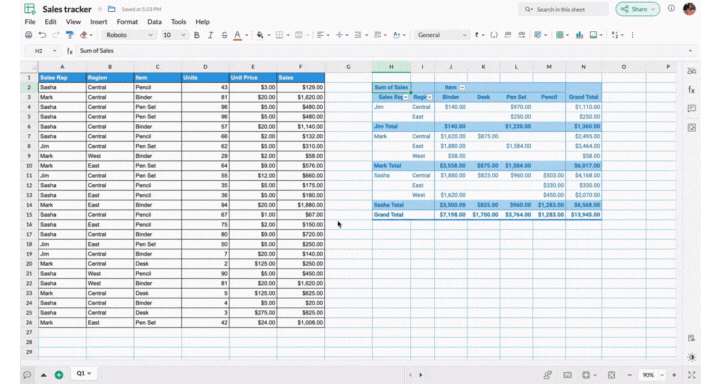Click the green add sheet button

(59, 375)
